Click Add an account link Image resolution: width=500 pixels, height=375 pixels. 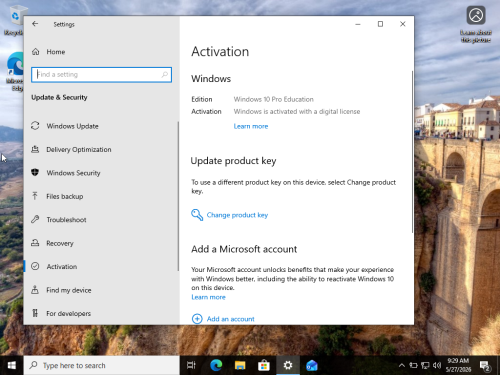(230, 319)
